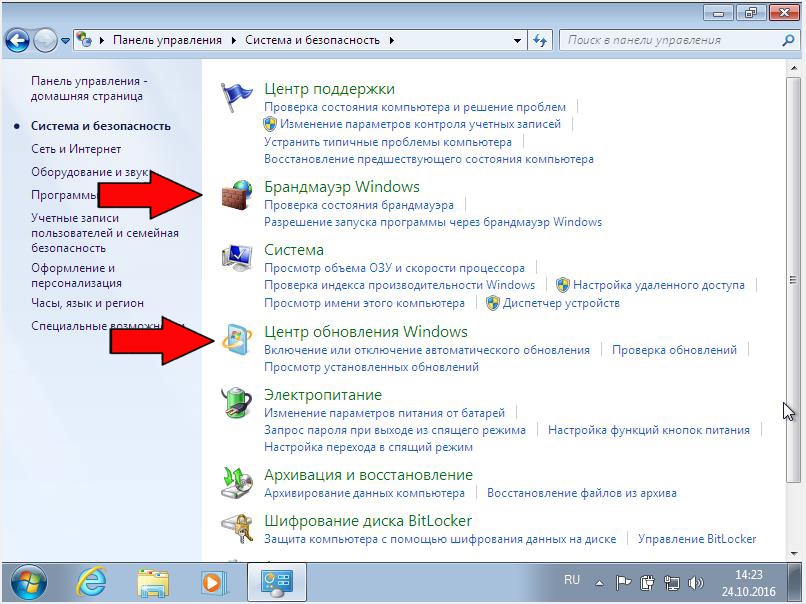
Task: Click the search magnifier icon
Action: coord(787,40)
